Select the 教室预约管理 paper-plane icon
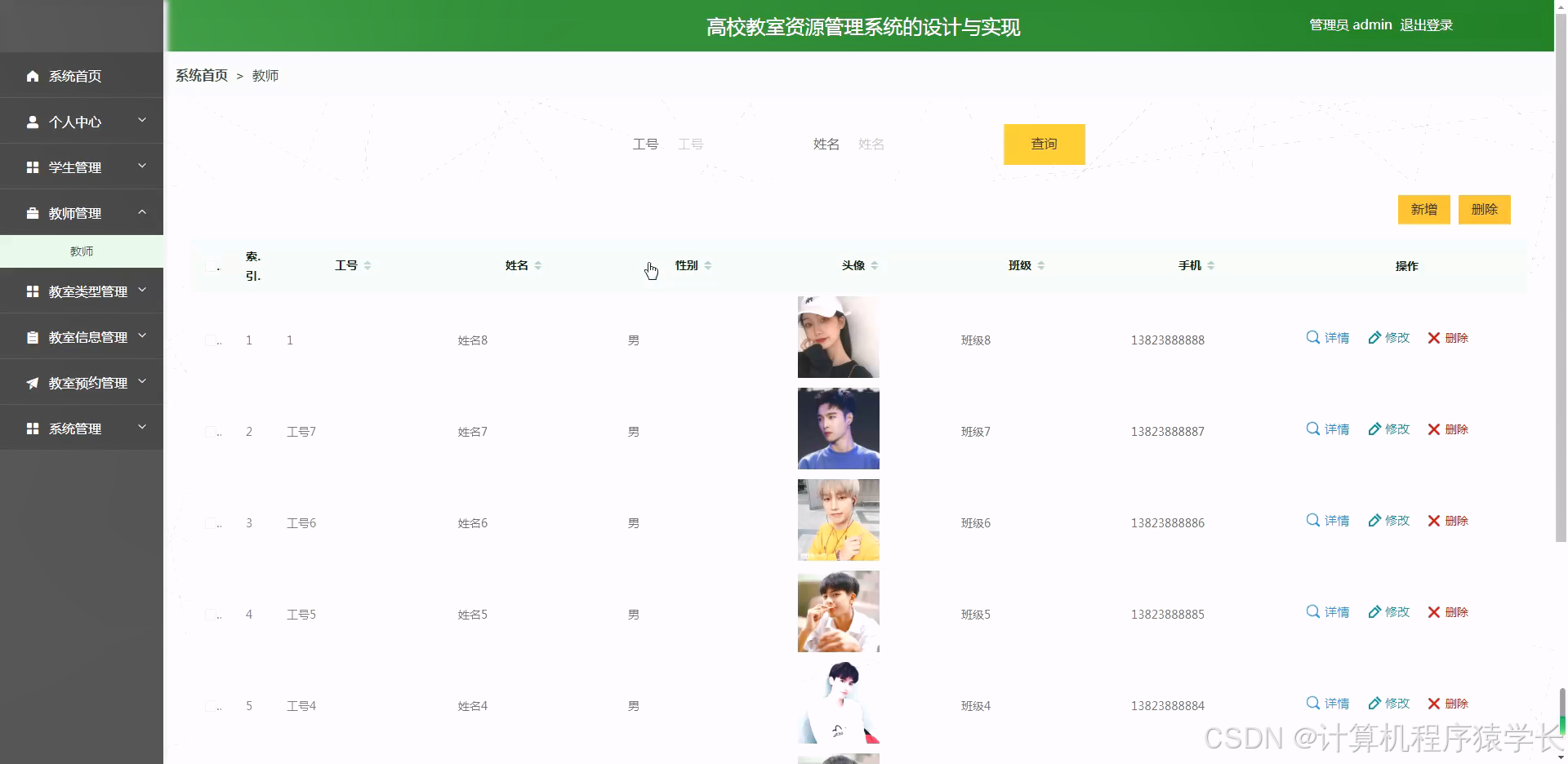The width and height of the screenshot is (1568, 764). pos(33,382)
